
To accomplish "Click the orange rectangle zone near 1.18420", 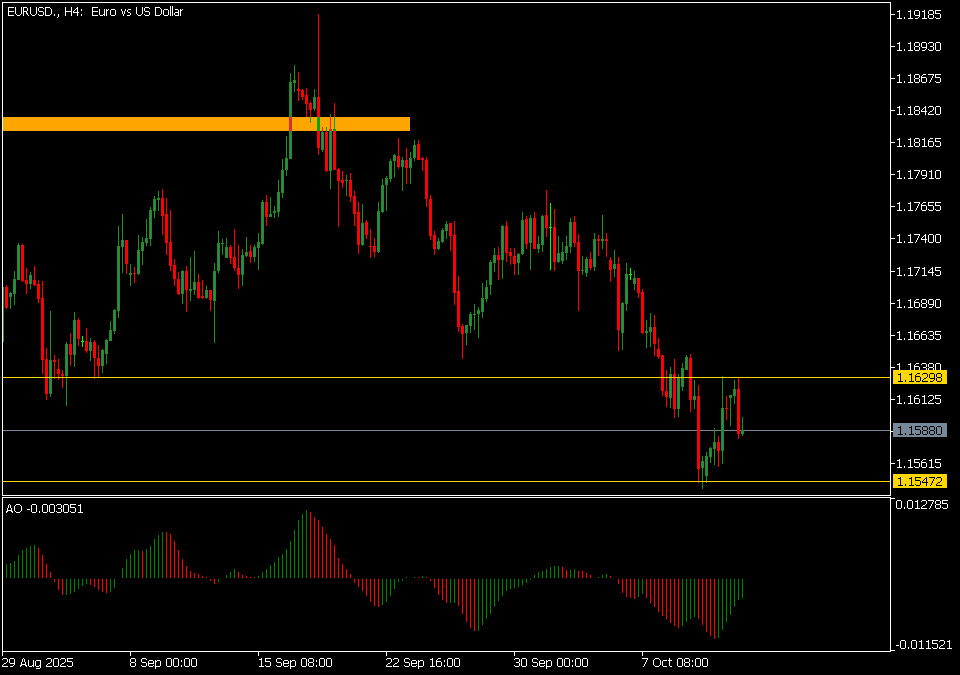I will (x=206, y=124).
